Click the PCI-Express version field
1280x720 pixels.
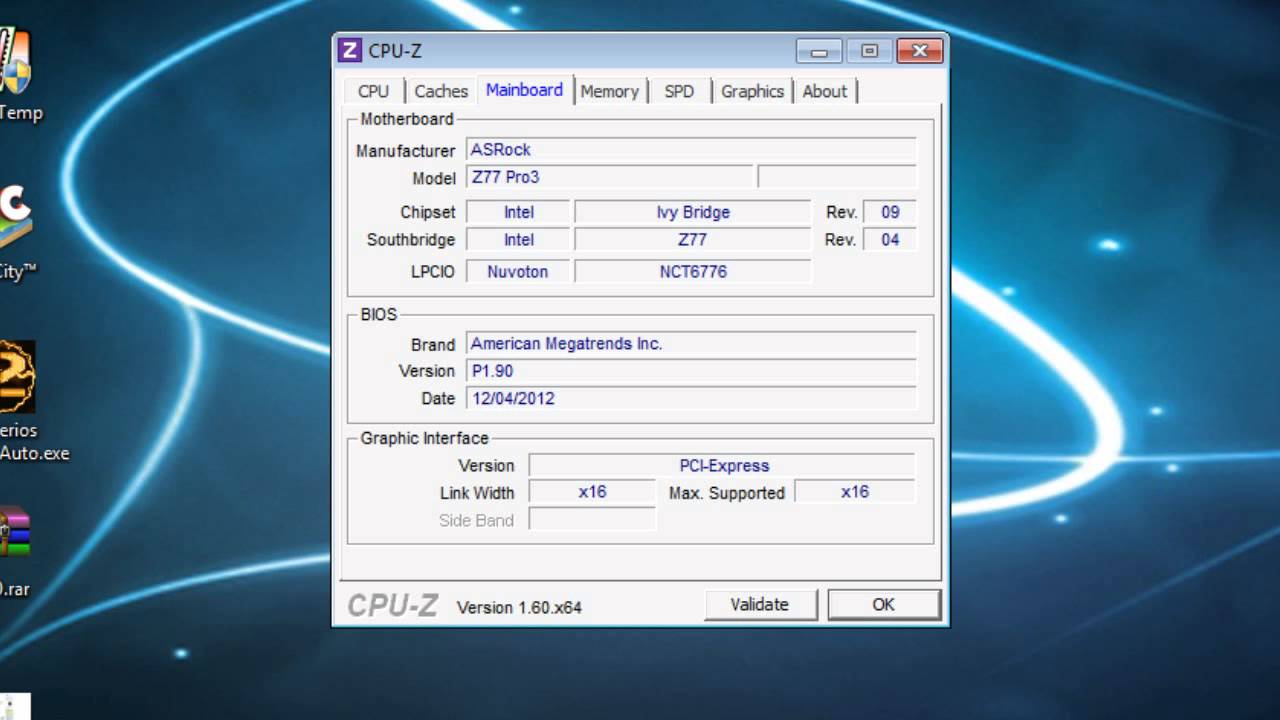(722, 466)
